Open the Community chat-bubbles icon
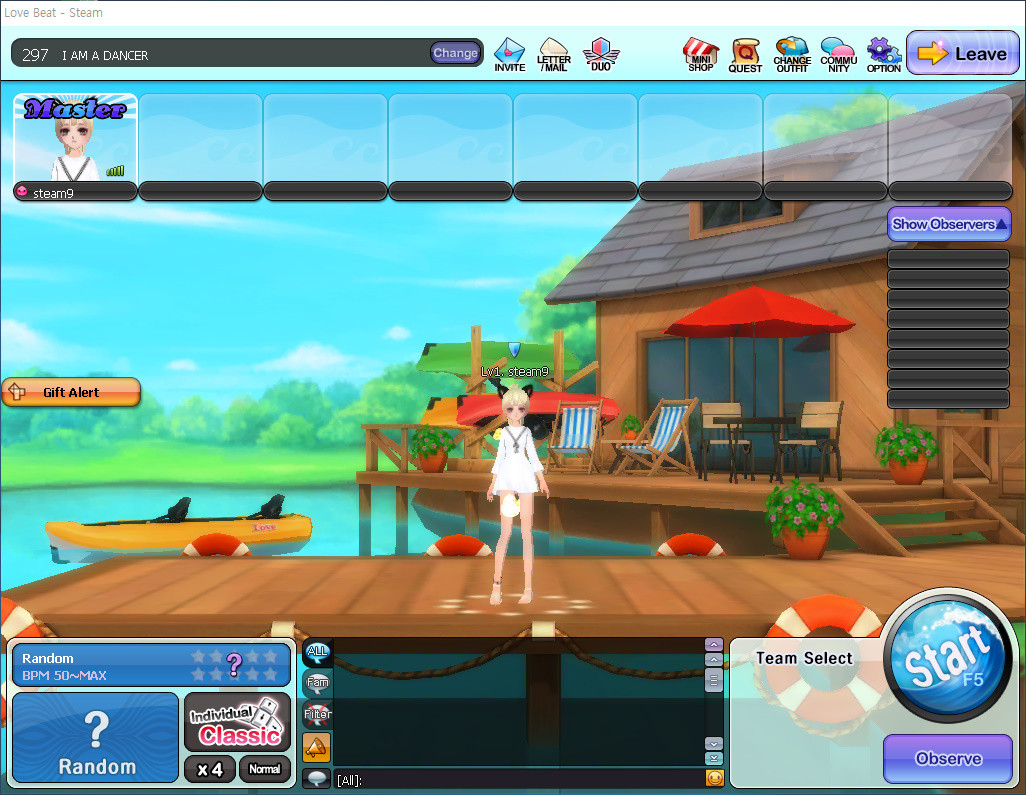The image size is (1026, 795). 838,54
